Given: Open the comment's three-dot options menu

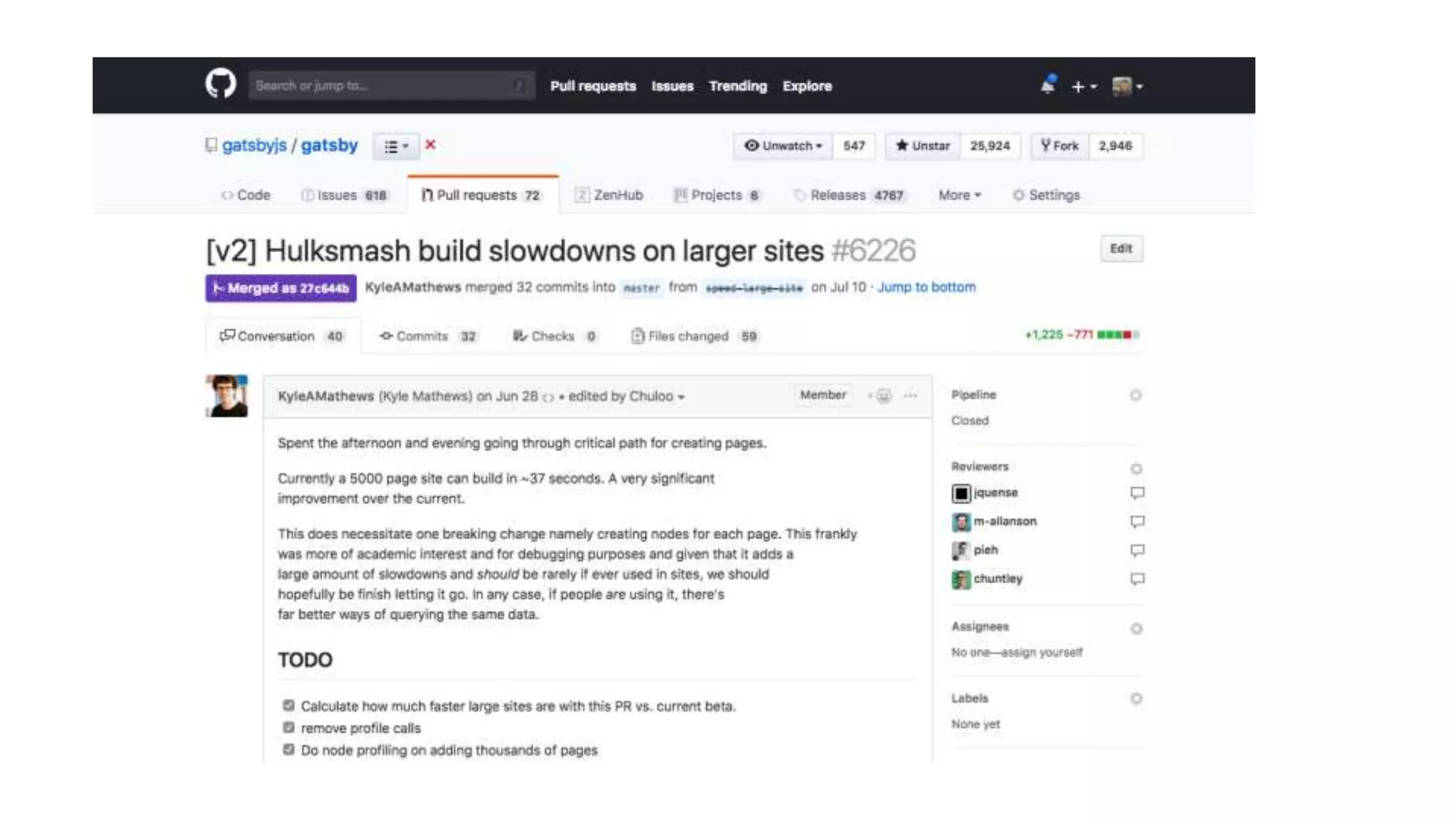Looking at the screenshot, I should [910, 396].
